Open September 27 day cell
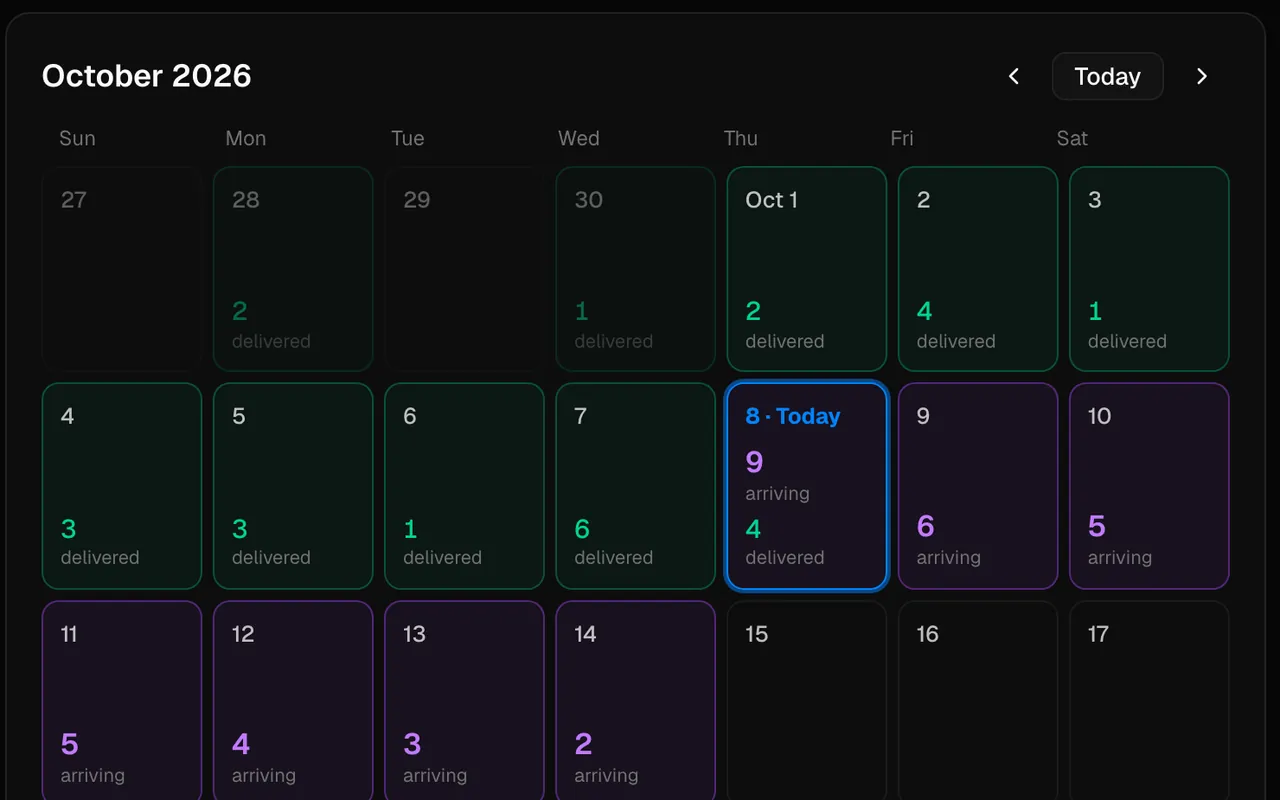Screen dimensions: 1280x800 click(x=122, y=269)
